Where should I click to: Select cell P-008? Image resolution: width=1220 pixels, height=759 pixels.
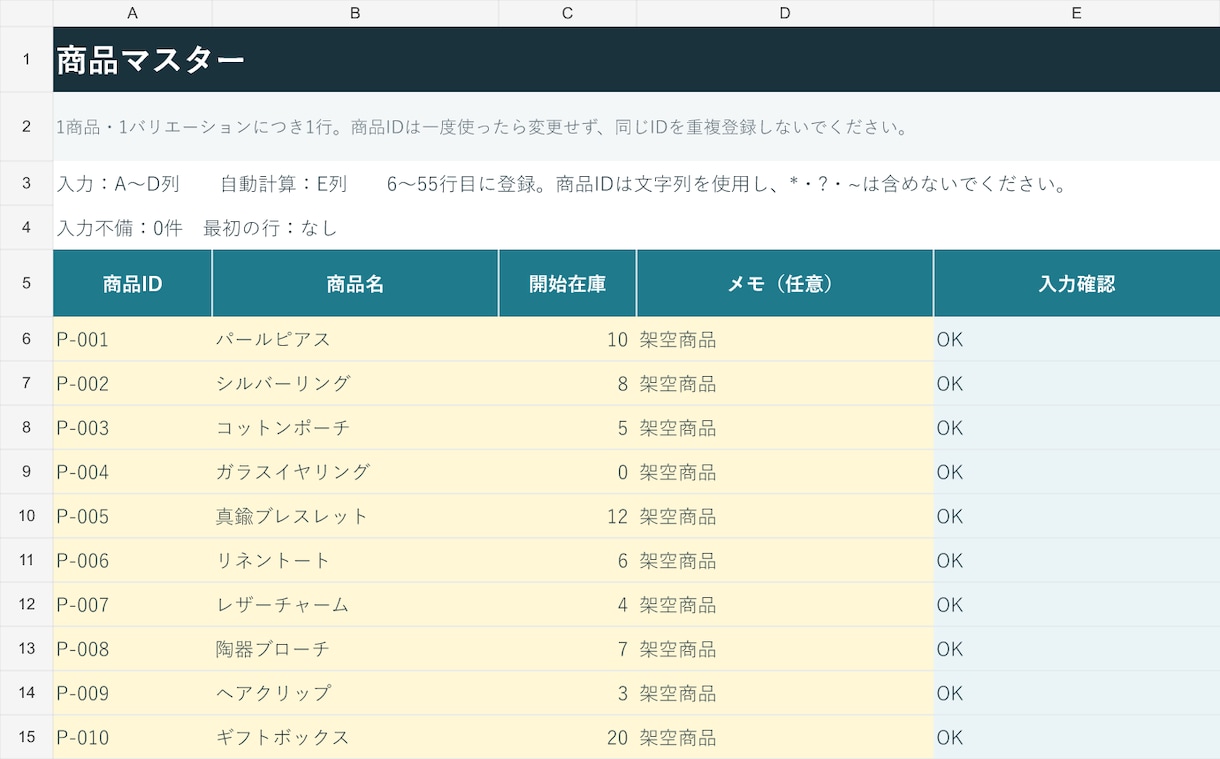133,649
